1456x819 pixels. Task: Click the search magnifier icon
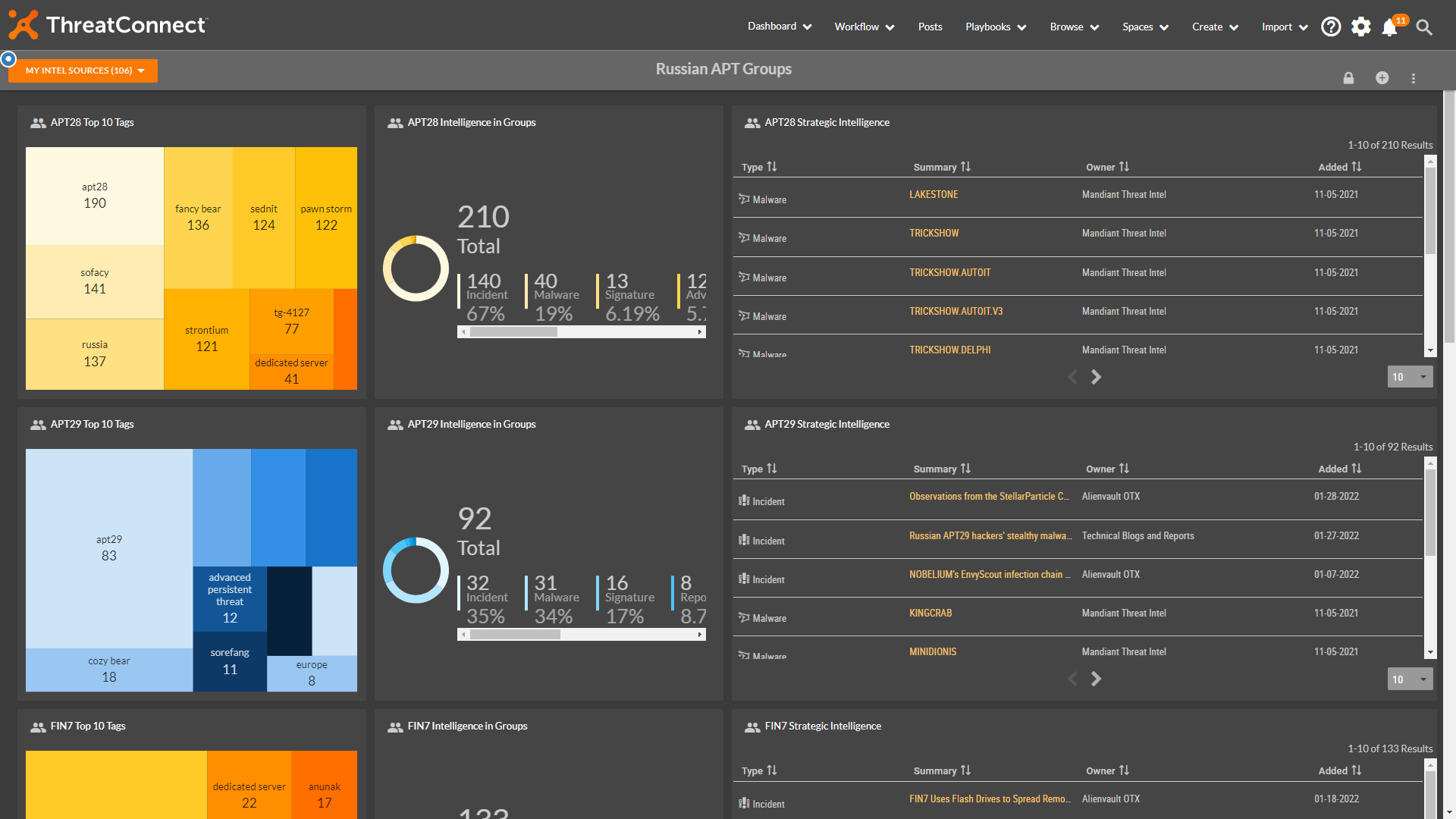pyautogui.click(x=1424, y=27)
